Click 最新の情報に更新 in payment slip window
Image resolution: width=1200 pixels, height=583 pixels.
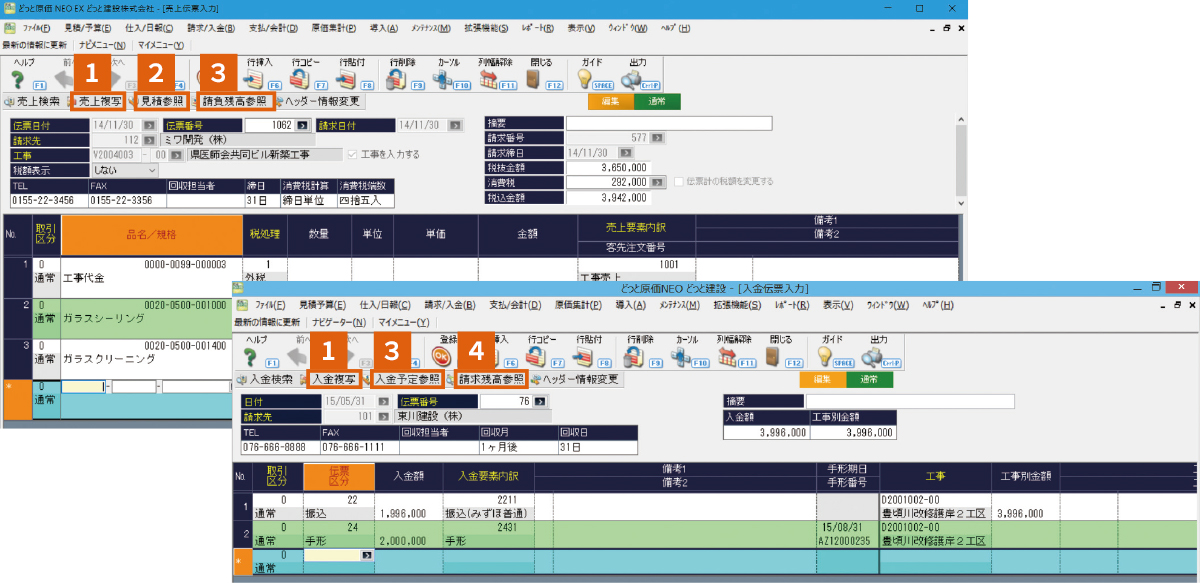point(267,322)
